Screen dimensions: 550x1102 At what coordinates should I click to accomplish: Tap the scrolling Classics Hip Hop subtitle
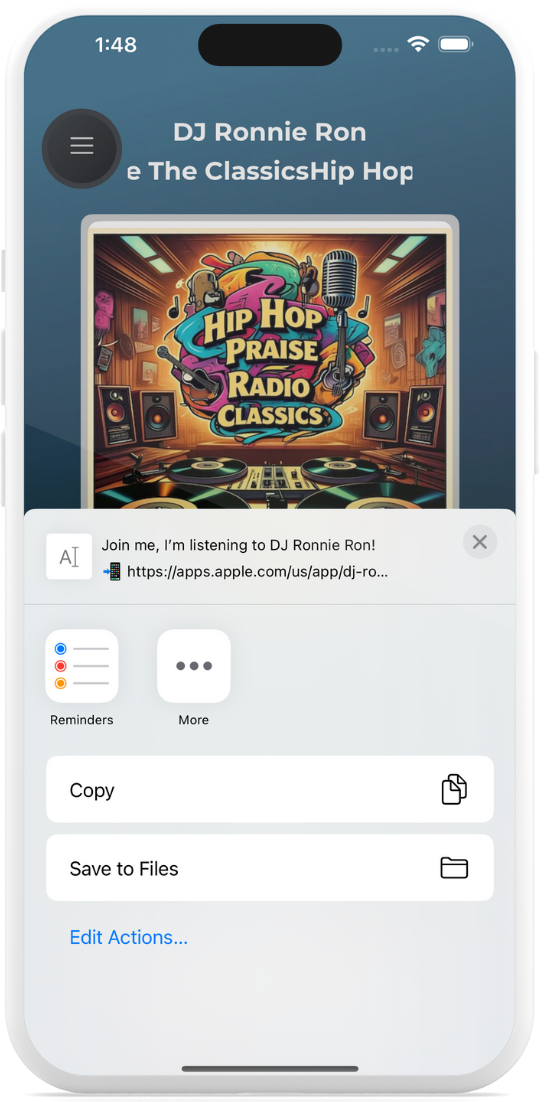pos(270,171)
